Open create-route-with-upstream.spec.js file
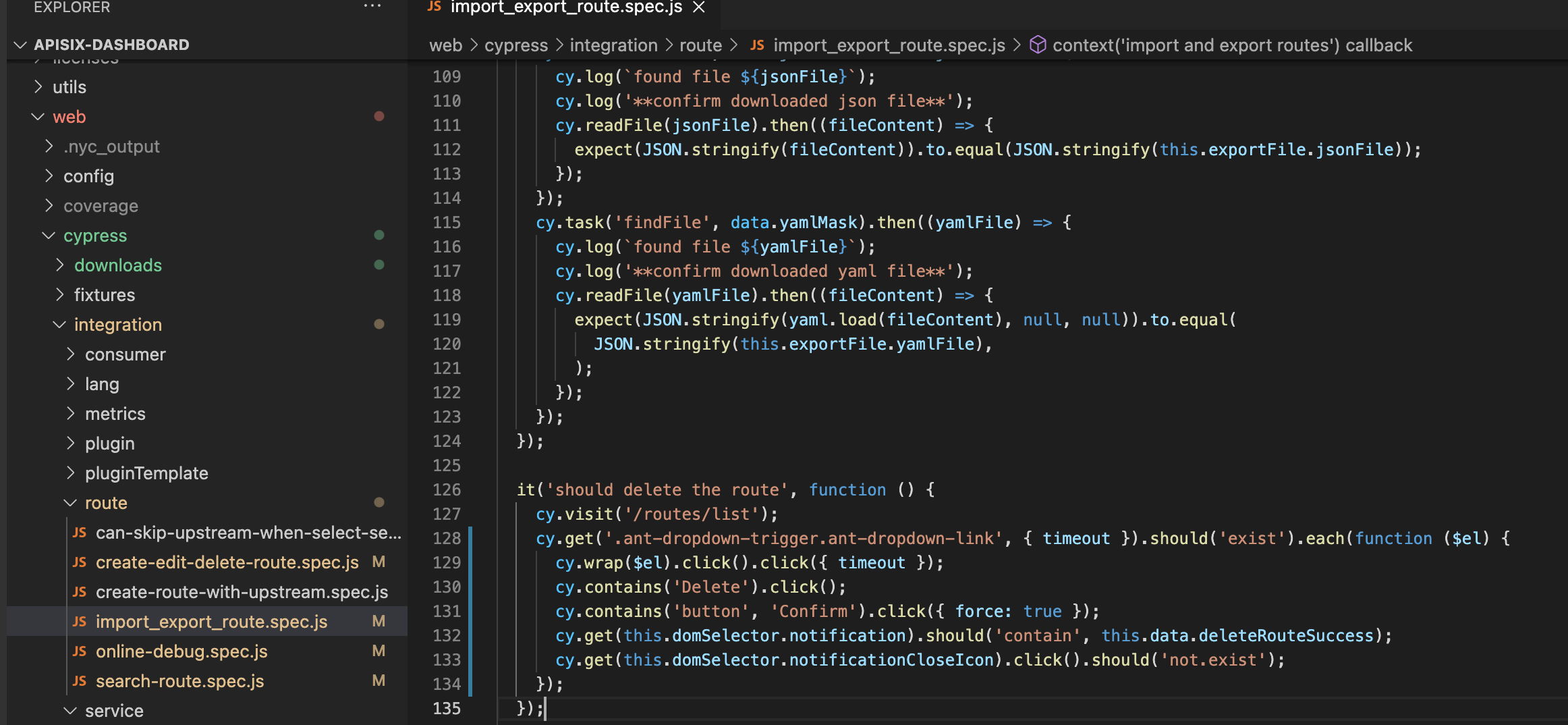1568x725 pixels. (x=242, y=592)
